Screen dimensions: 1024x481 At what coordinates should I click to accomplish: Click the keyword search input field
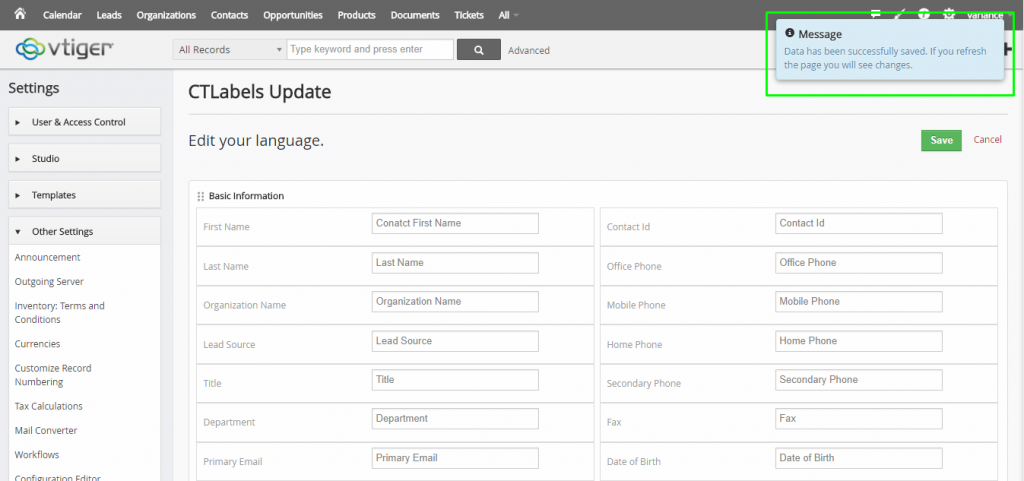coord(370,50)
